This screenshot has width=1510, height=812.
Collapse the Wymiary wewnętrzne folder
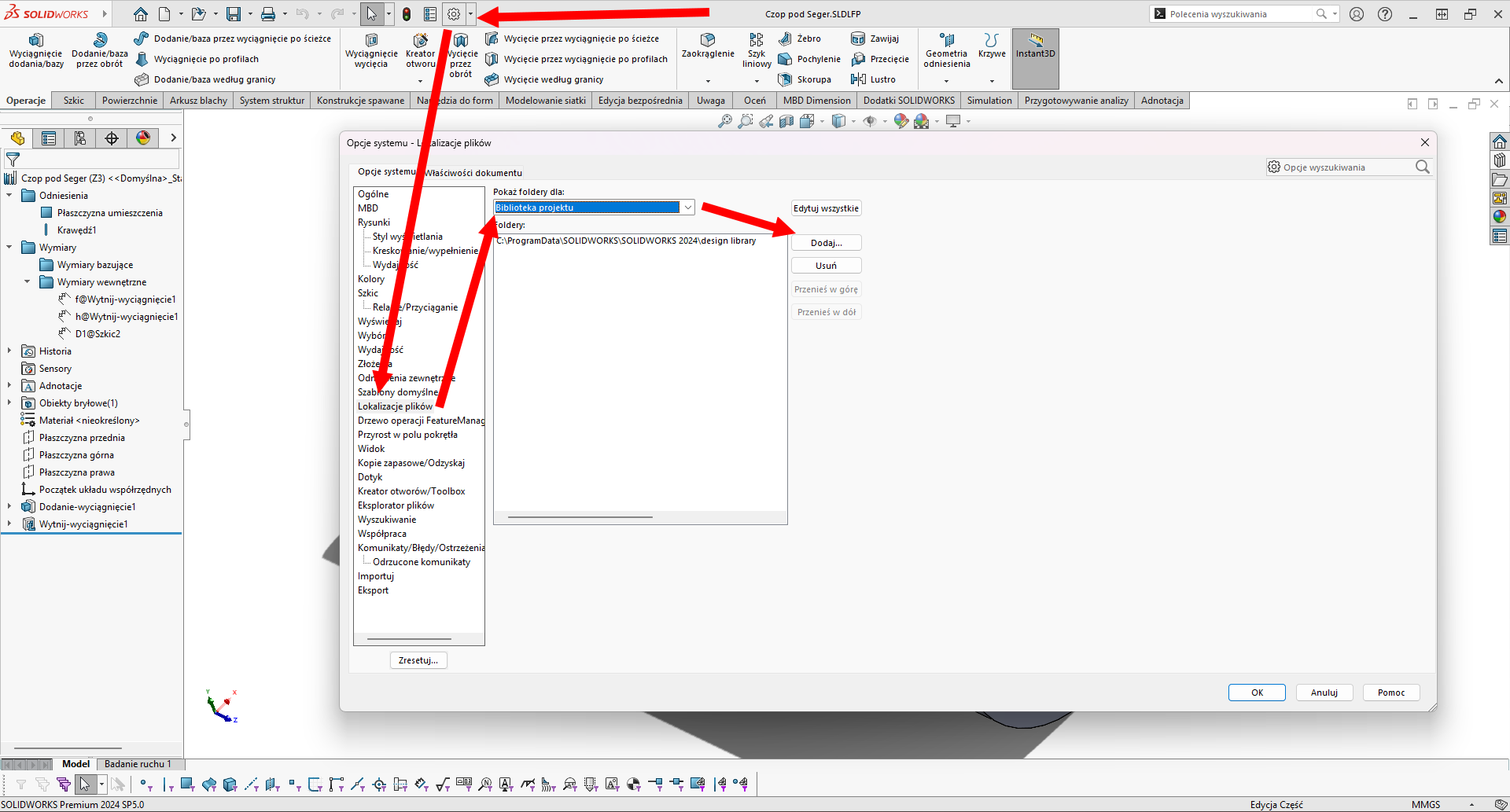pyautogui.click(x=28, y=282)
